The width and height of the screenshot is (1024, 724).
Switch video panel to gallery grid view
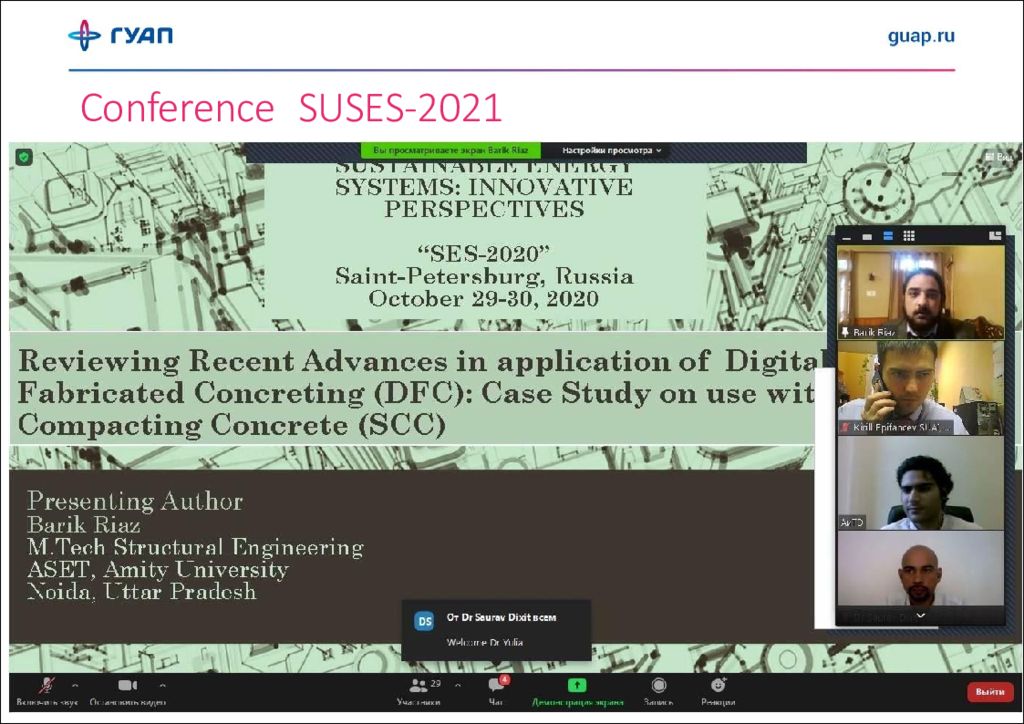pos(909,236)
